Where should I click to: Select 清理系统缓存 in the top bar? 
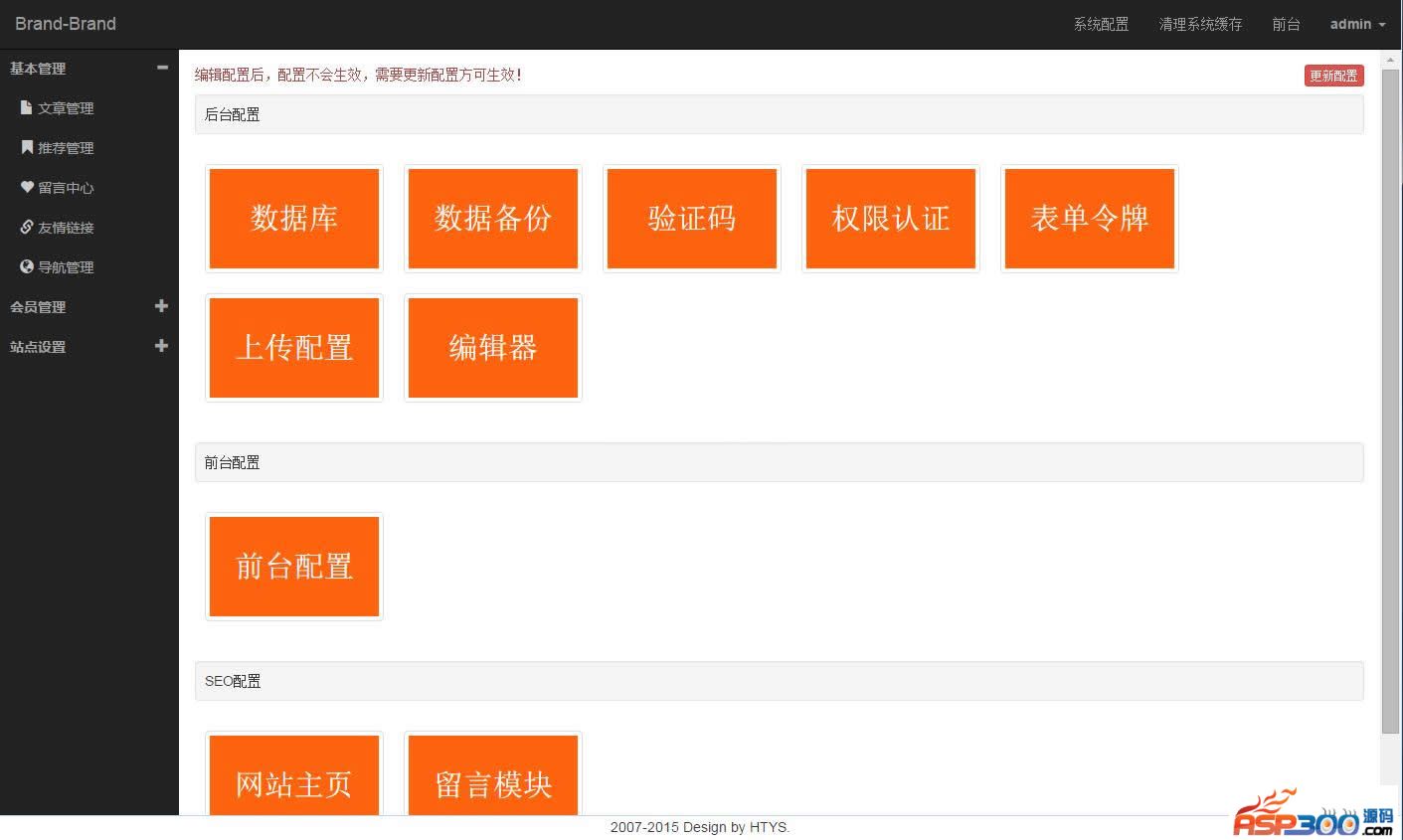click(1200, 24)
